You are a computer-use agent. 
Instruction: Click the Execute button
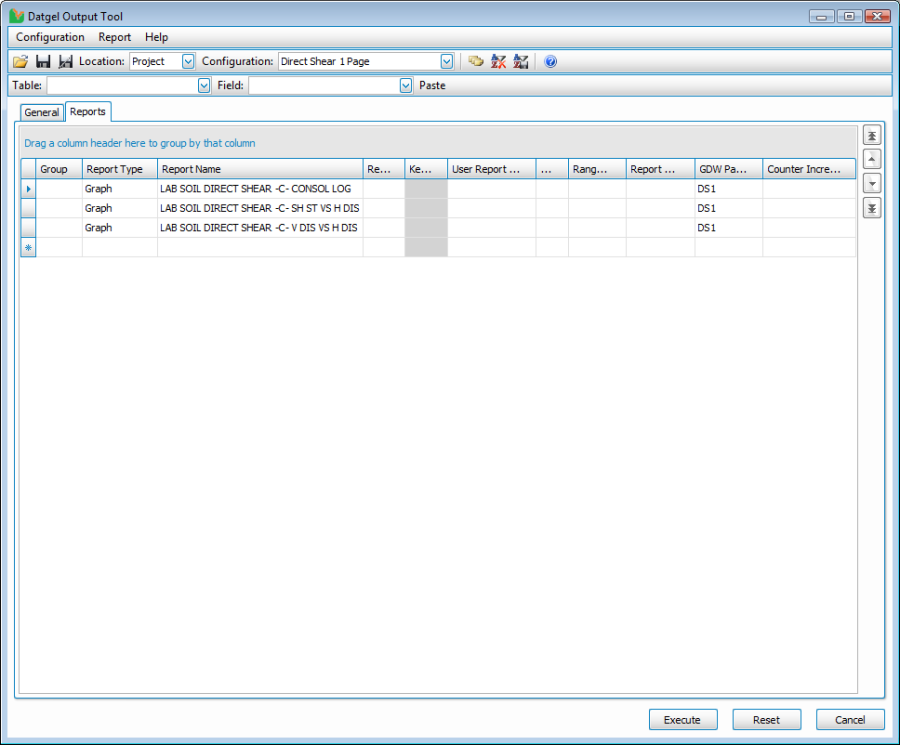point(683,720)
